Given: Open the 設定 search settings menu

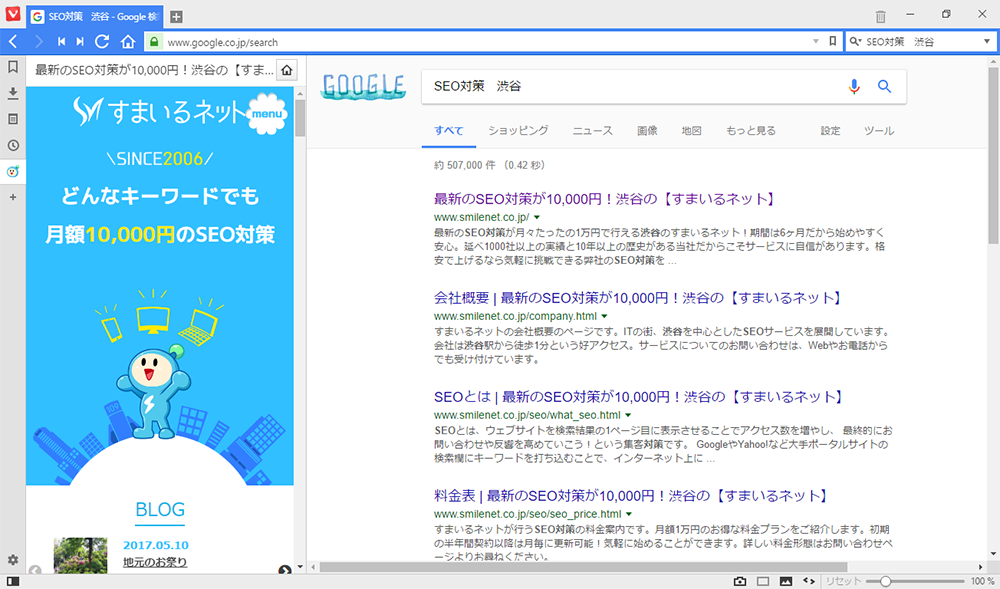Looking at the screenshot, I should (830, 131).
